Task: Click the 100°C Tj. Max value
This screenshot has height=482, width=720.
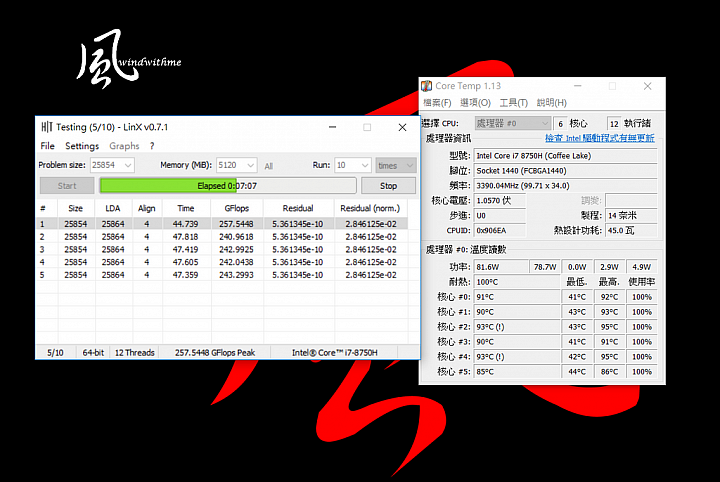Action: tap(517, 282)
